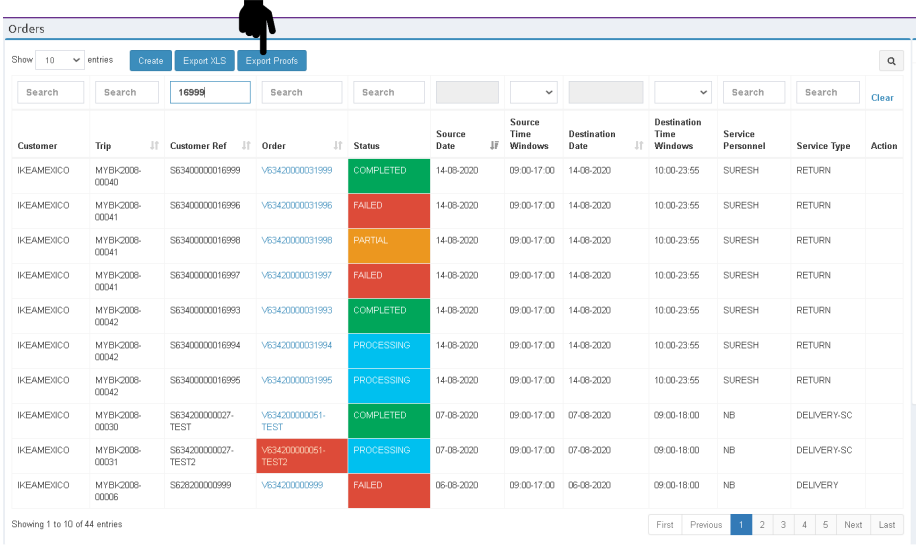
Task: Open order V63420000031996 link
Action: (x=297, y=205)
